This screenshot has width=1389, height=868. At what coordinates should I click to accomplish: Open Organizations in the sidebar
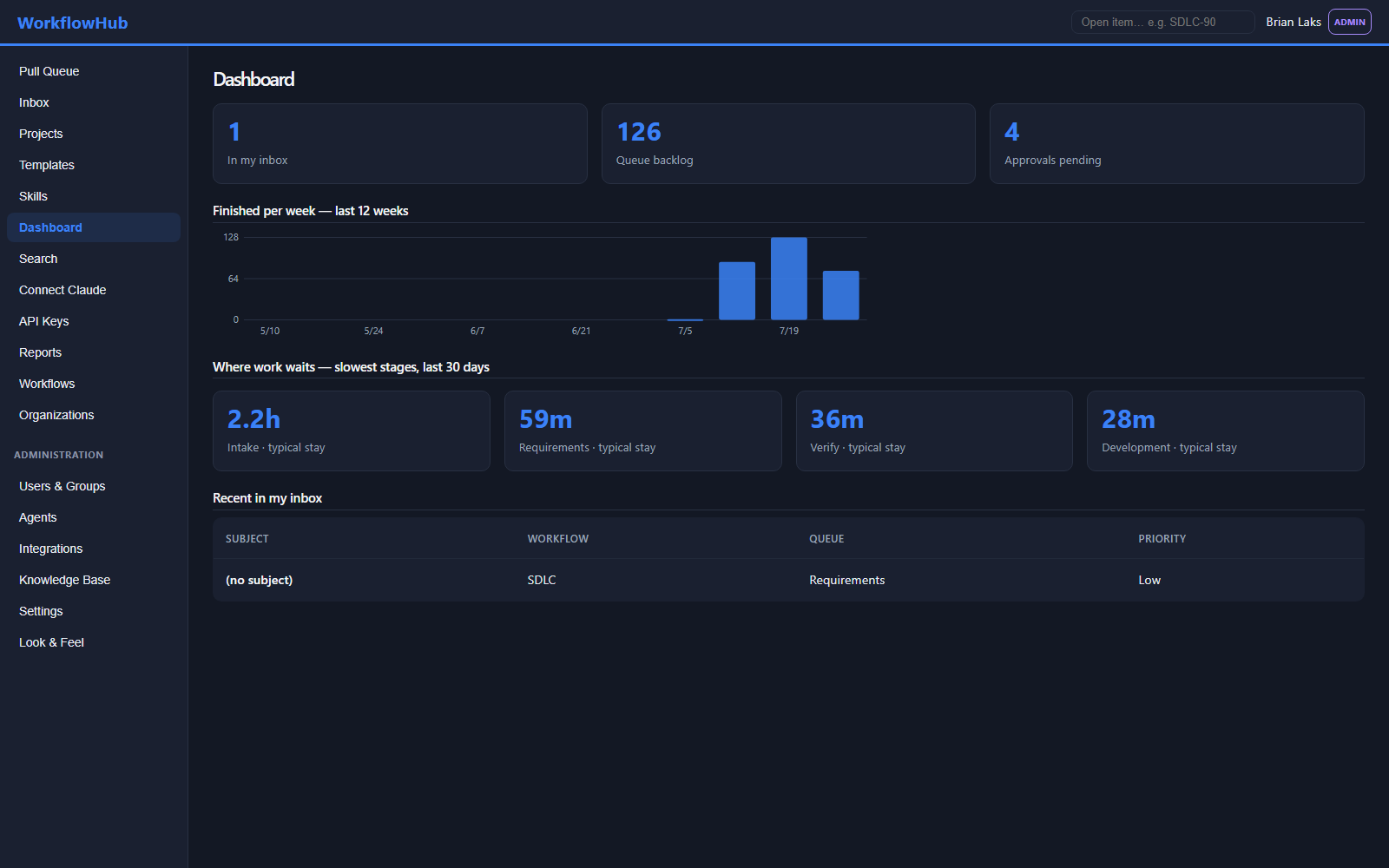[x=94, y=415]
